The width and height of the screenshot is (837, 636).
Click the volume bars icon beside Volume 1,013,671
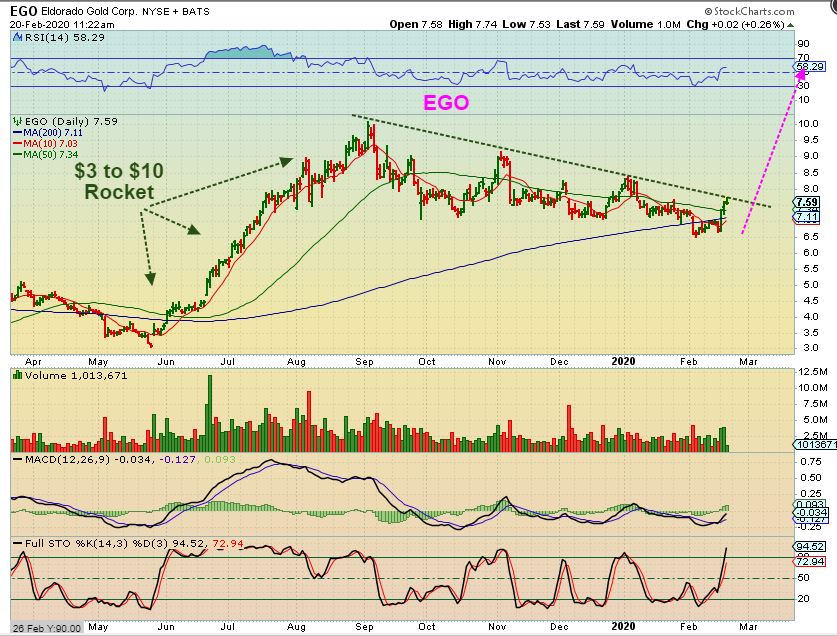pyautogui.click(x=18, y=375)
